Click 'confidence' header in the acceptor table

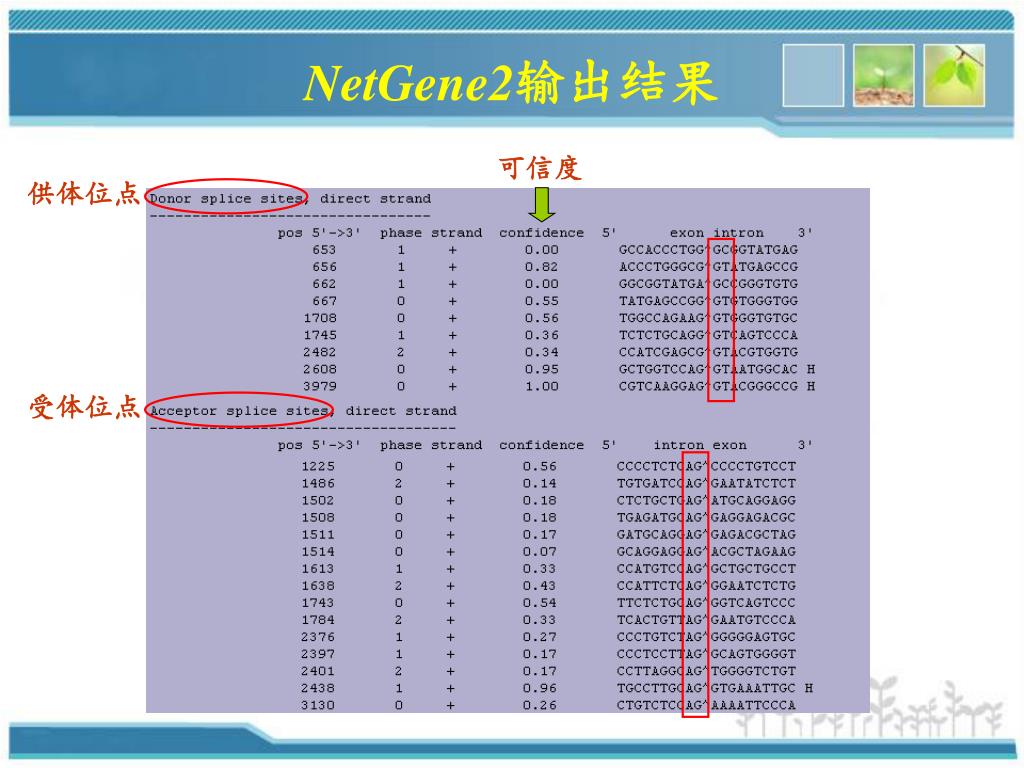click(541, 445)
